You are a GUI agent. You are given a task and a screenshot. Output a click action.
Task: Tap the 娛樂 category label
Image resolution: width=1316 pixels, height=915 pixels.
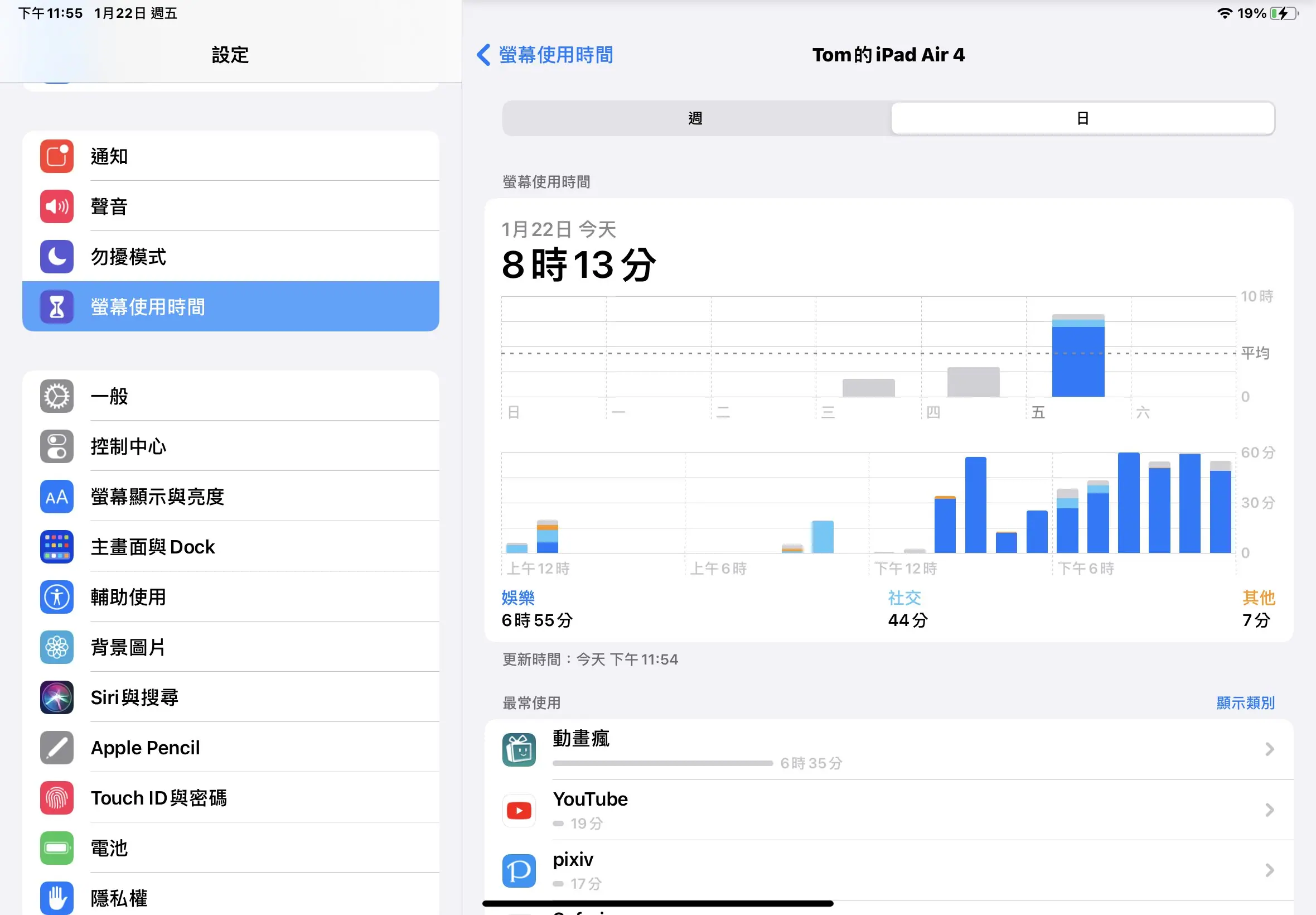point(518,598)
